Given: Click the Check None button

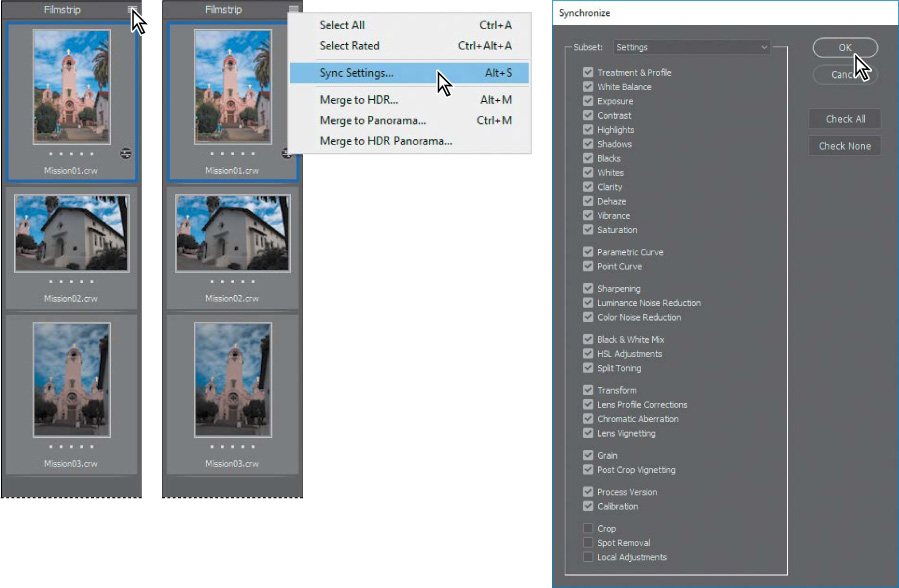Looking at the screenshot, I should coord(845,146).
